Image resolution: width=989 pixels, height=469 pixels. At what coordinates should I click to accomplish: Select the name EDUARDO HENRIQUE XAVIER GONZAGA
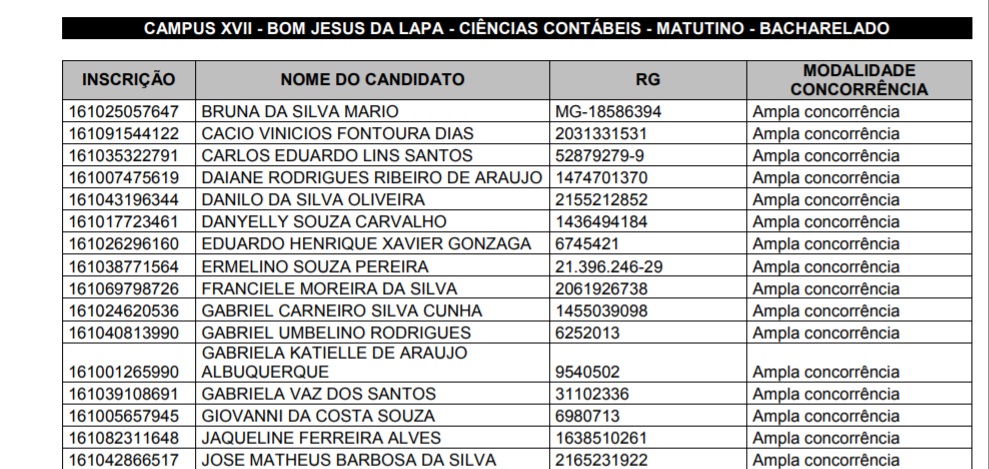point(366,244)
